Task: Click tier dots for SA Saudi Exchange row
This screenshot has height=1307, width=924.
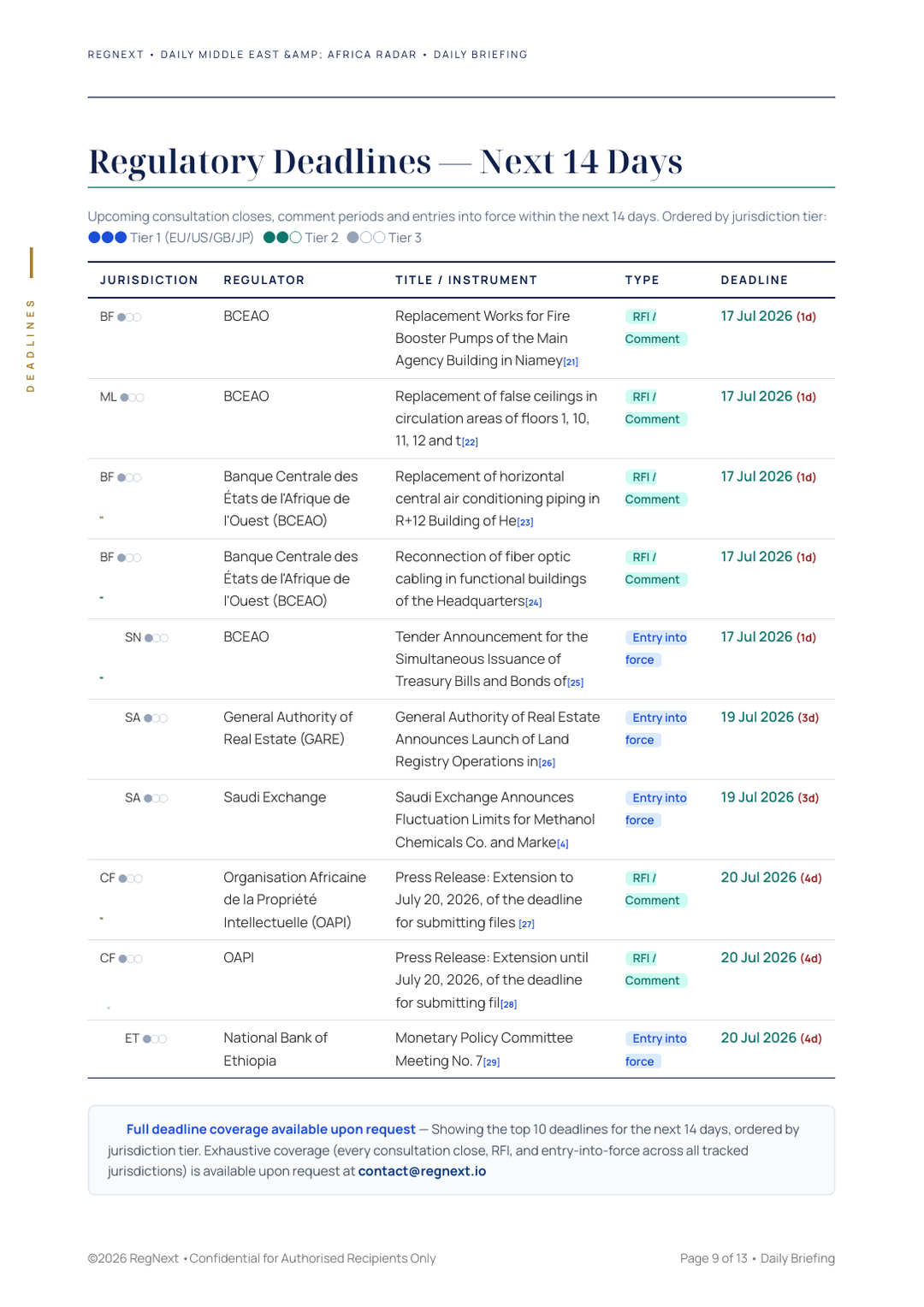Action: 156,799
